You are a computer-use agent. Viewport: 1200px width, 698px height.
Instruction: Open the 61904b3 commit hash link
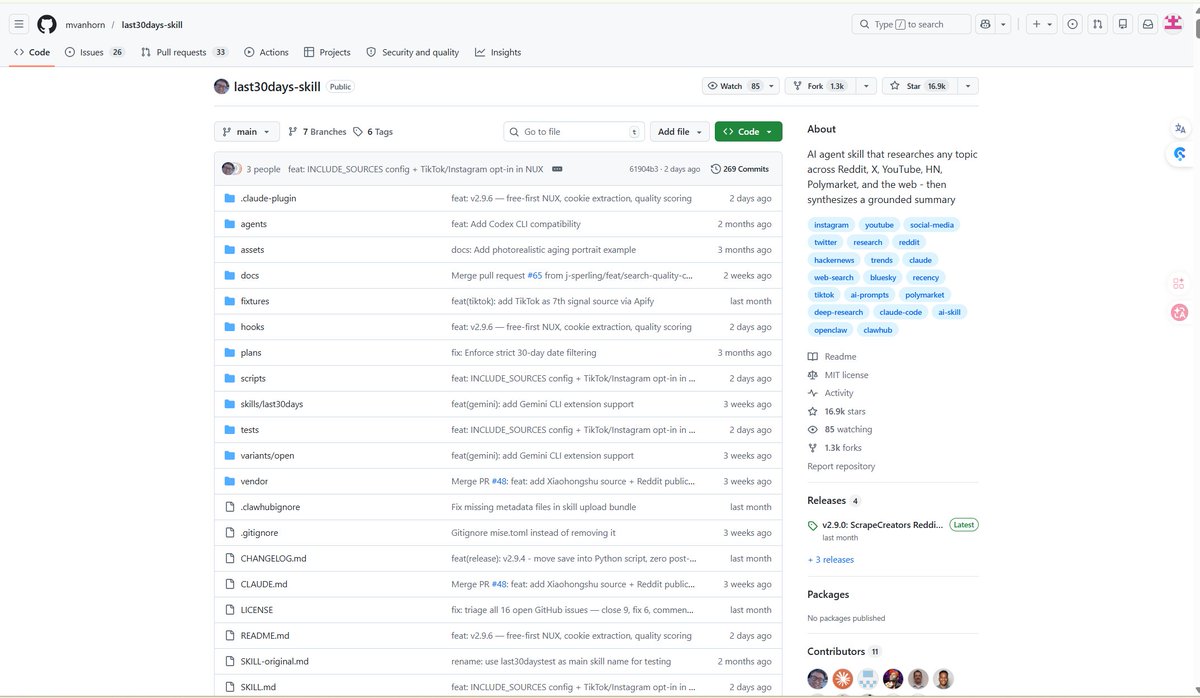pyautogui.click(x=645, y=169)
